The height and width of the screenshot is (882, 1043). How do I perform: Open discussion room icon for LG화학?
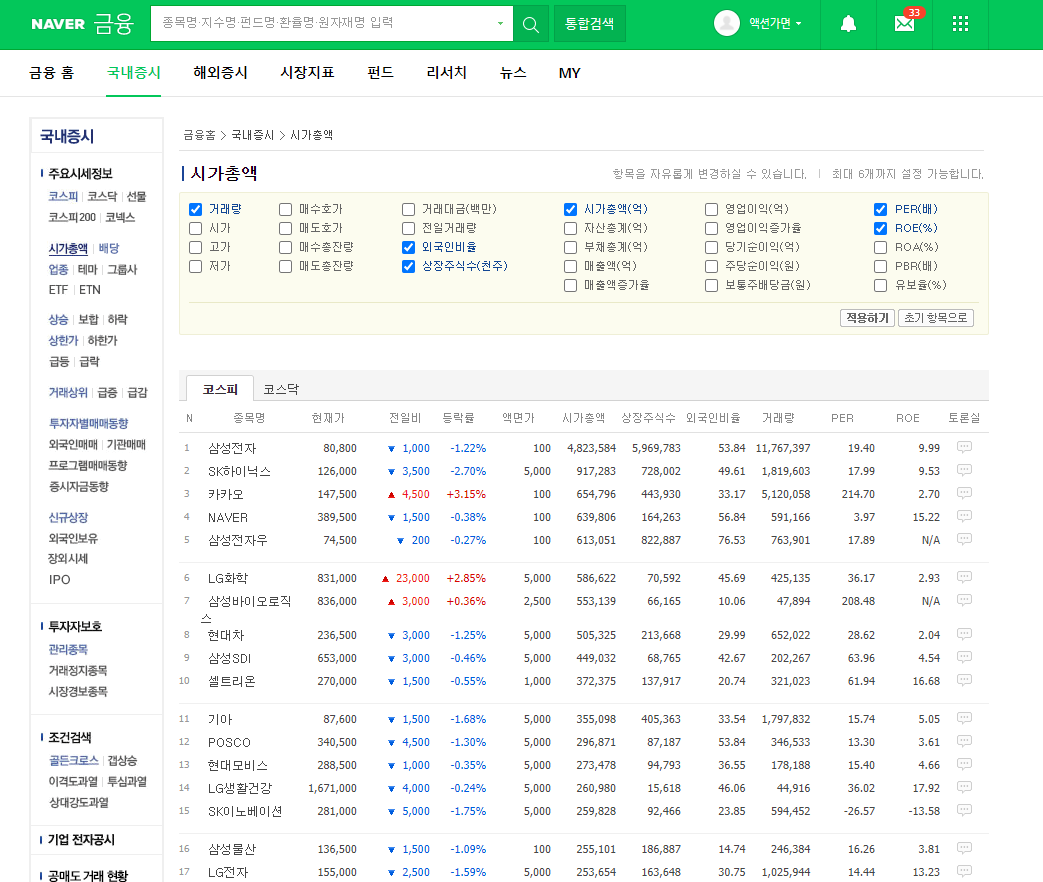pos(964,577)
